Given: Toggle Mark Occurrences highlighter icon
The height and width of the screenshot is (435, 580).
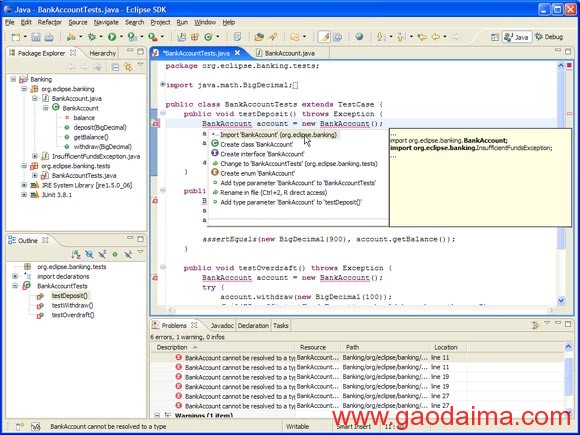Looking at the screenshot, I should point(324,37).
